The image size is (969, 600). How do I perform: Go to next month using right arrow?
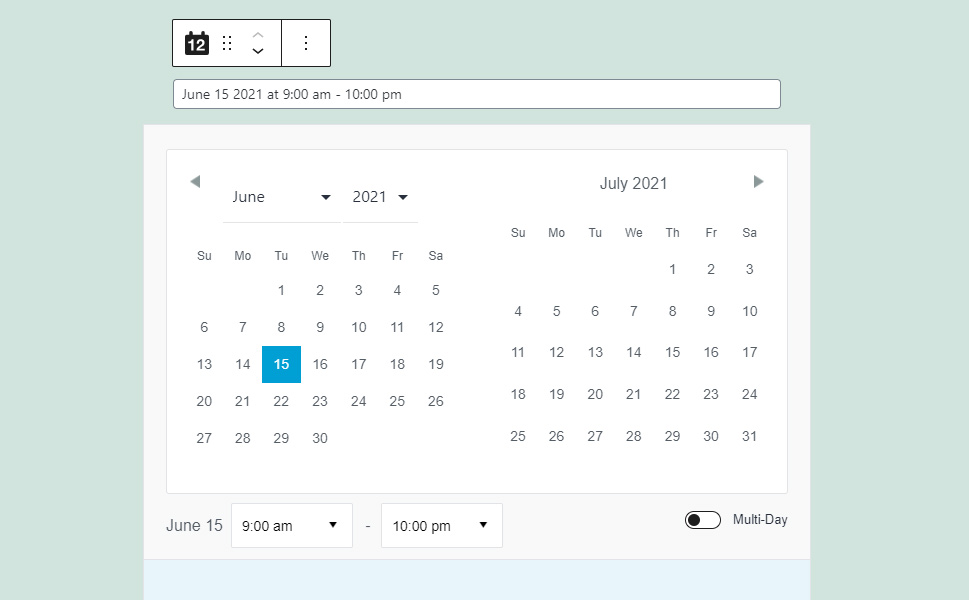(x=758, y=181)
